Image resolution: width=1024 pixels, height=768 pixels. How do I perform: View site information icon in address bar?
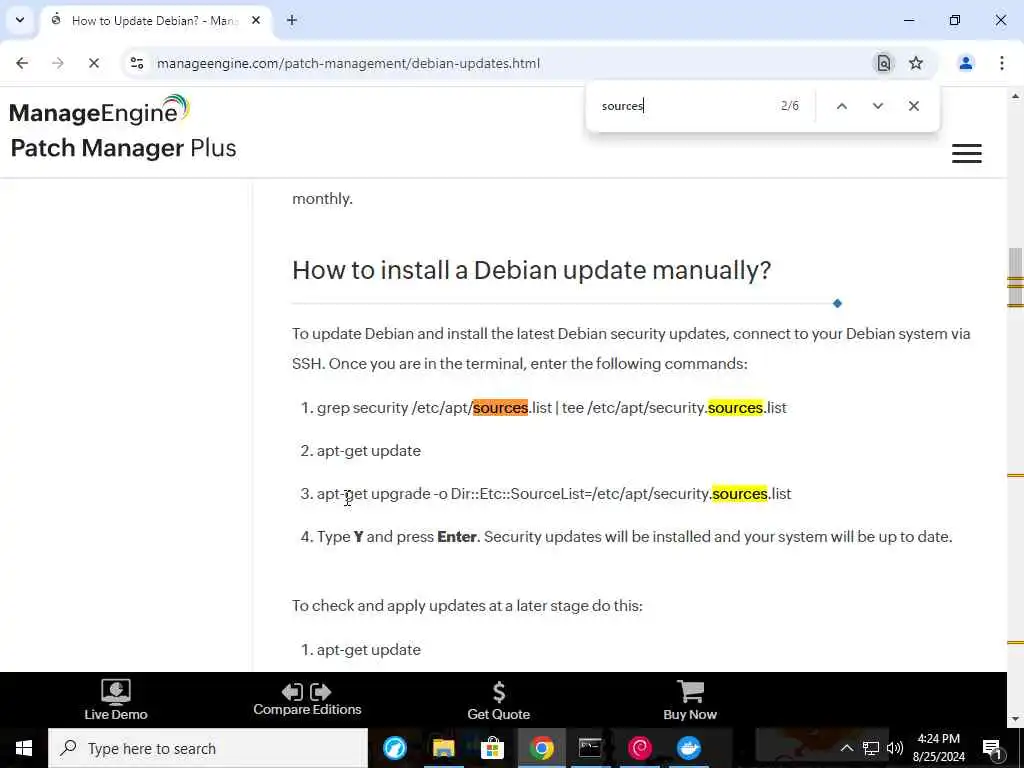(137, 63)
